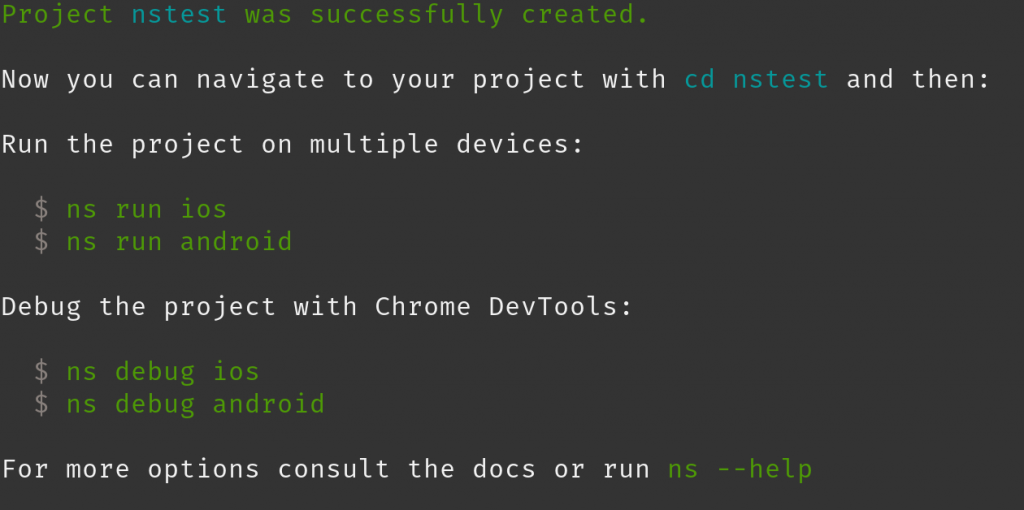The image size is (1024, 510).
Task: Click the 'ns debug ios' command text
Action: [x=163, y=372]
